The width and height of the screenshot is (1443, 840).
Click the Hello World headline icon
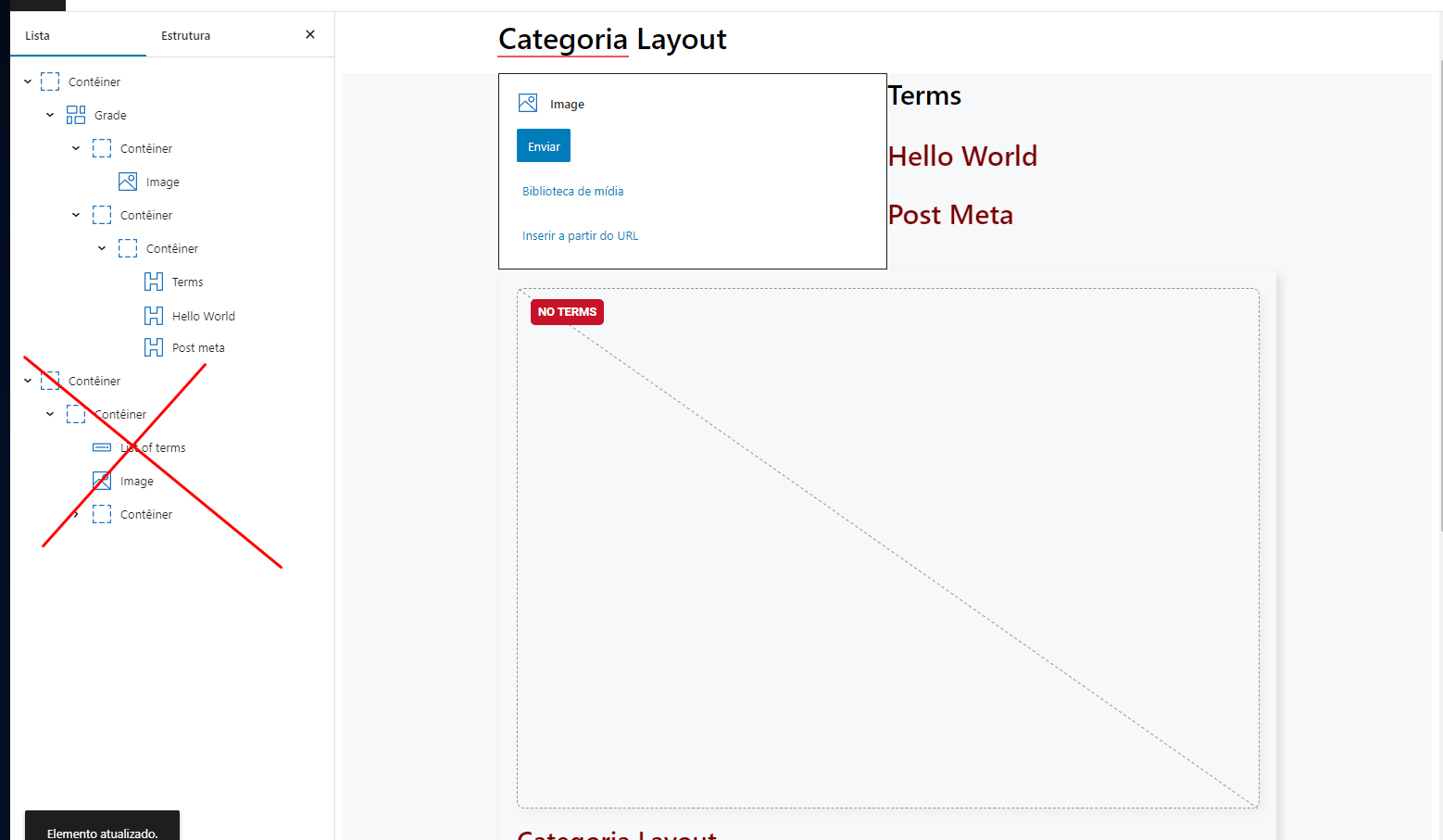coord(154,316)
